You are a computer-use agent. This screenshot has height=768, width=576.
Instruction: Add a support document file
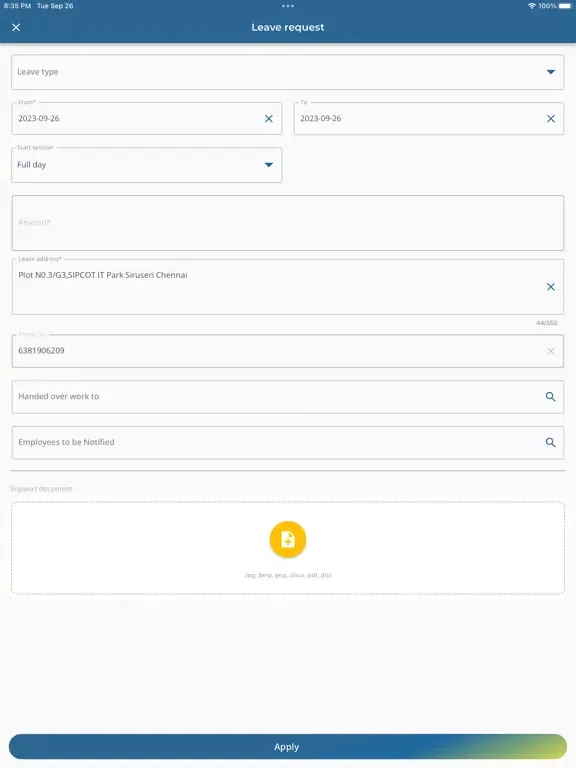point(288,539)
